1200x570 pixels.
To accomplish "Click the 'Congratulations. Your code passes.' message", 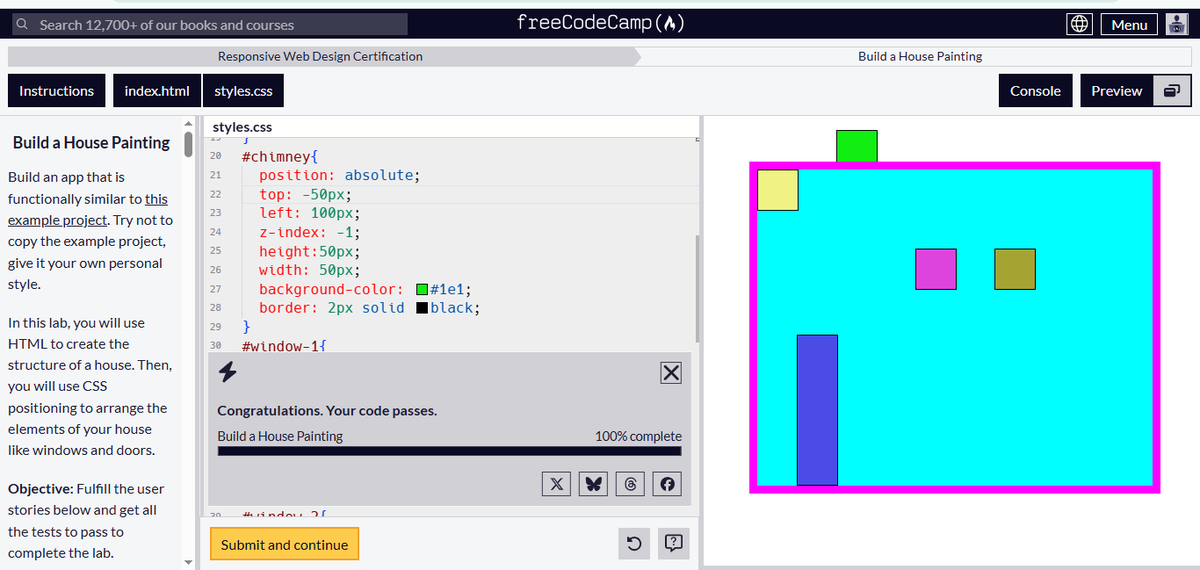I will pyautogui.click(x=327, y=411).
